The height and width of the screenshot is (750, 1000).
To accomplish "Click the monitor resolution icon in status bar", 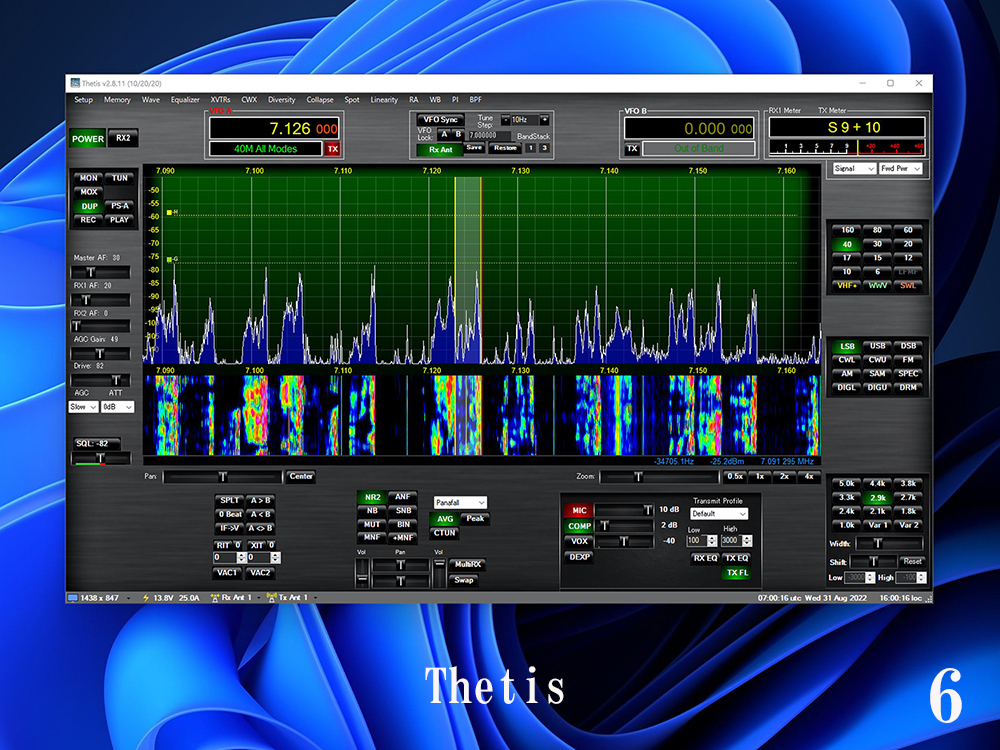I will 73,598.
